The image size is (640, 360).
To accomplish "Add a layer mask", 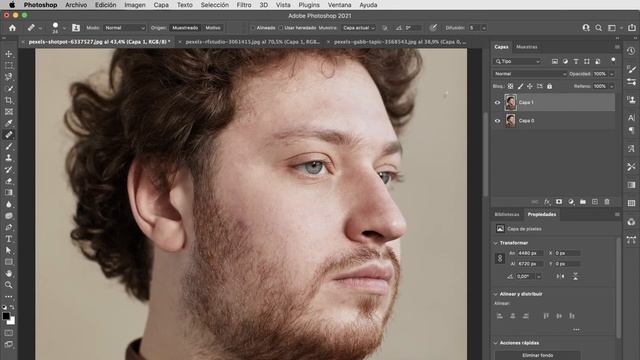I will tap(559, 202).
